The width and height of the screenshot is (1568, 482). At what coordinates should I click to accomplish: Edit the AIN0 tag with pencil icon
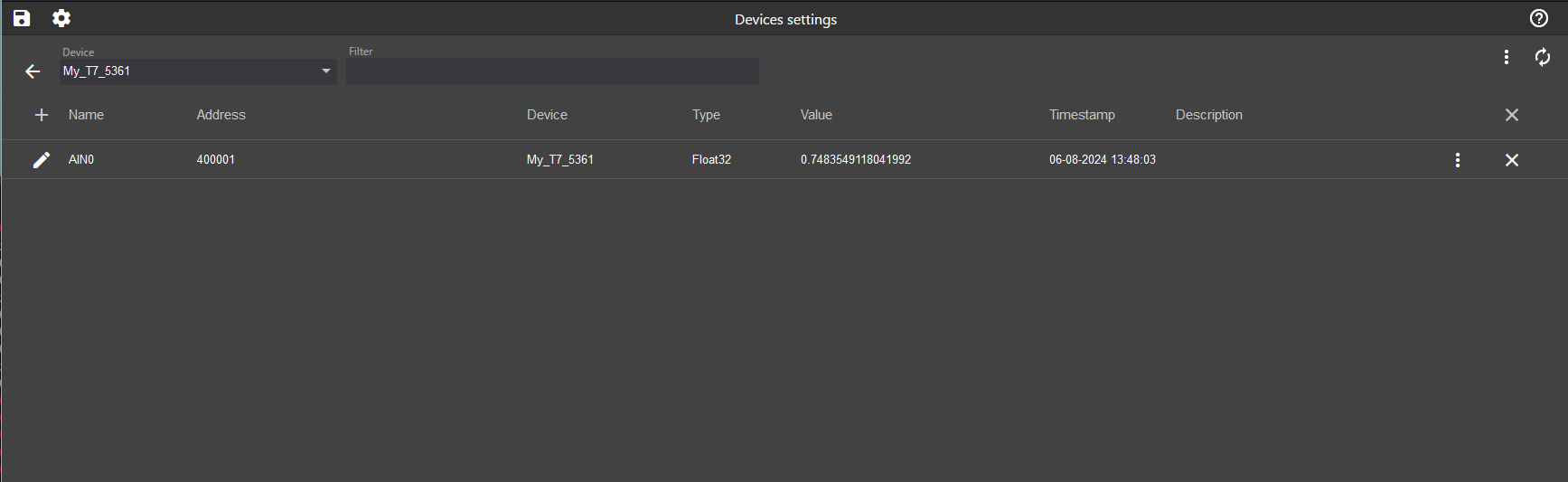click(x=41, y=160)
